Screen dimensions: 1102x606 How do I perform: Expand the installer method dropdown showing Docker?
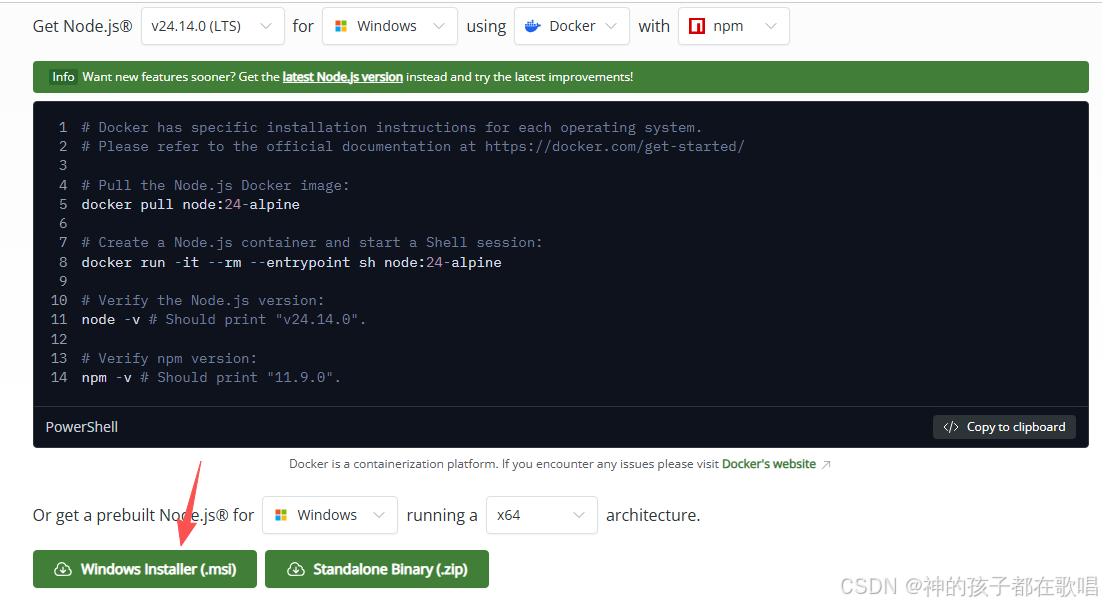(571, 25)
